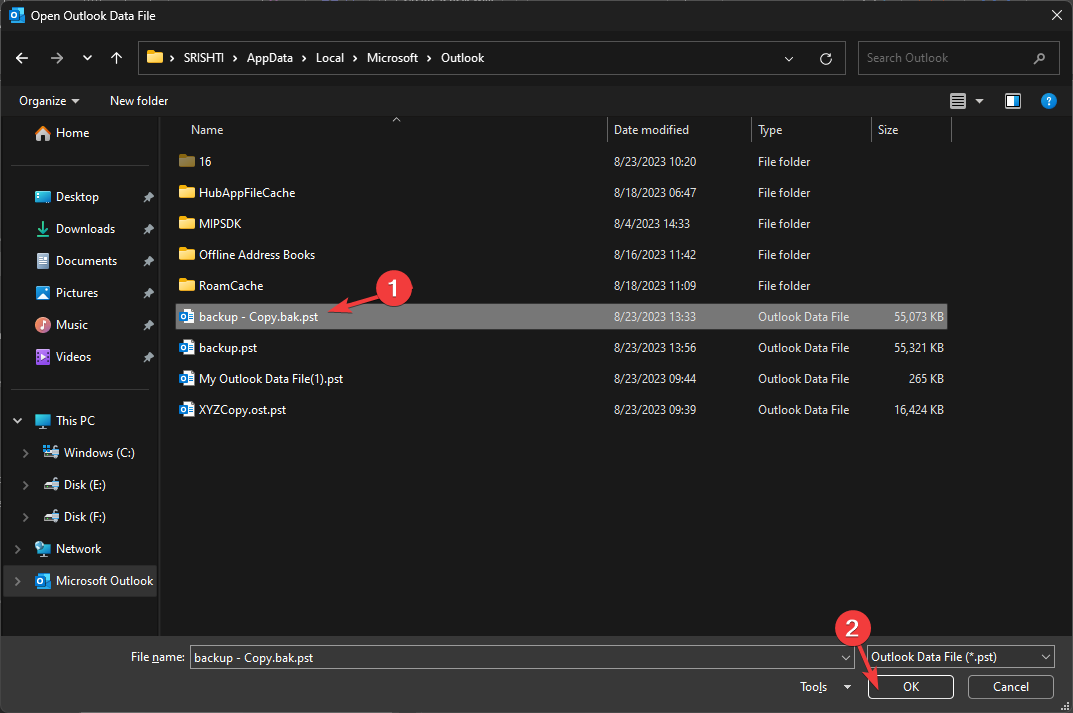The image size is (1073, 713).
Task: Open the File name history dropdown
Action: click(846, 658)
